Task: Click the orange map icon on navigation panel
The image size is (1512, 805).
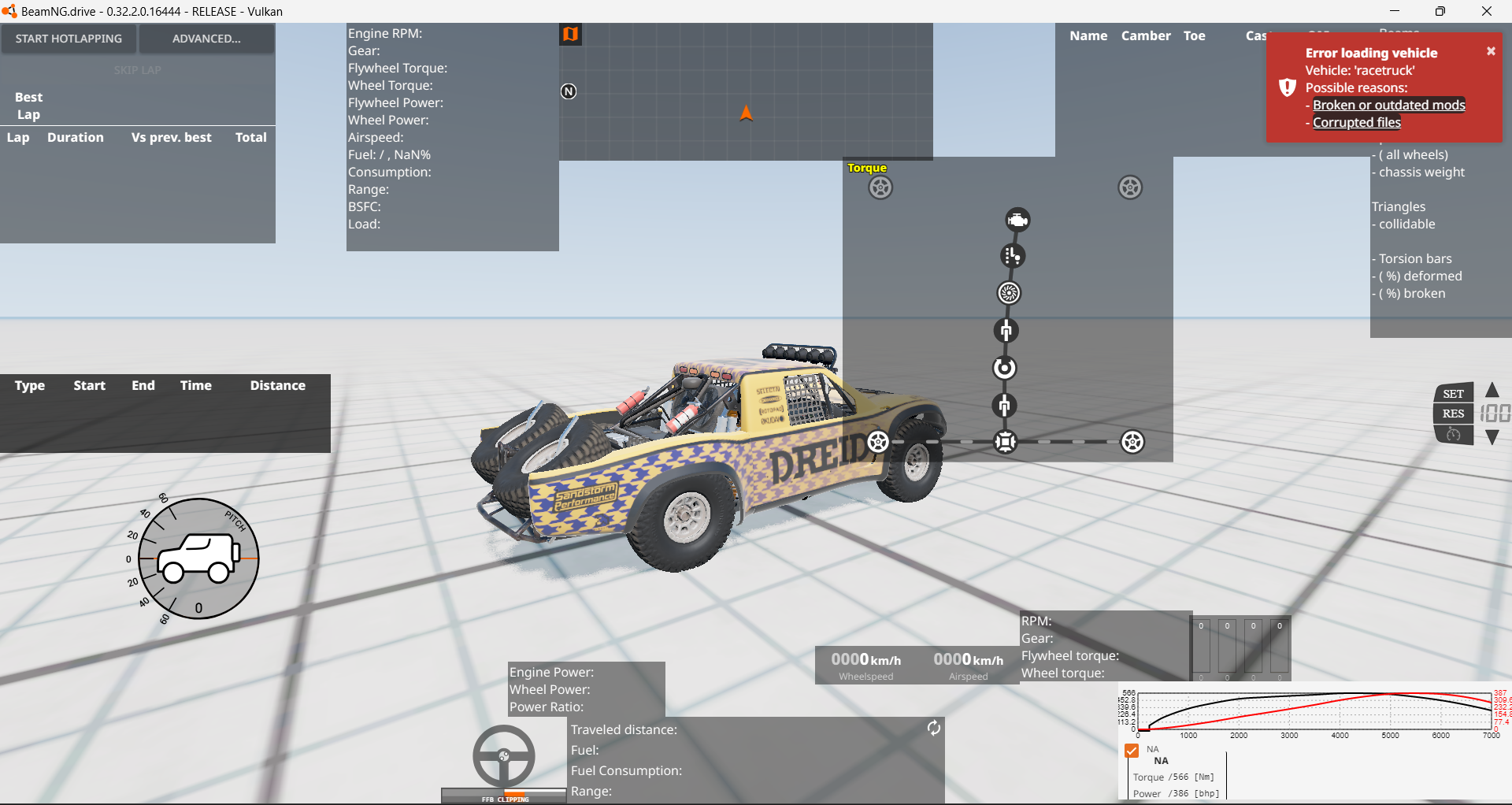Action: coord(570,34)
